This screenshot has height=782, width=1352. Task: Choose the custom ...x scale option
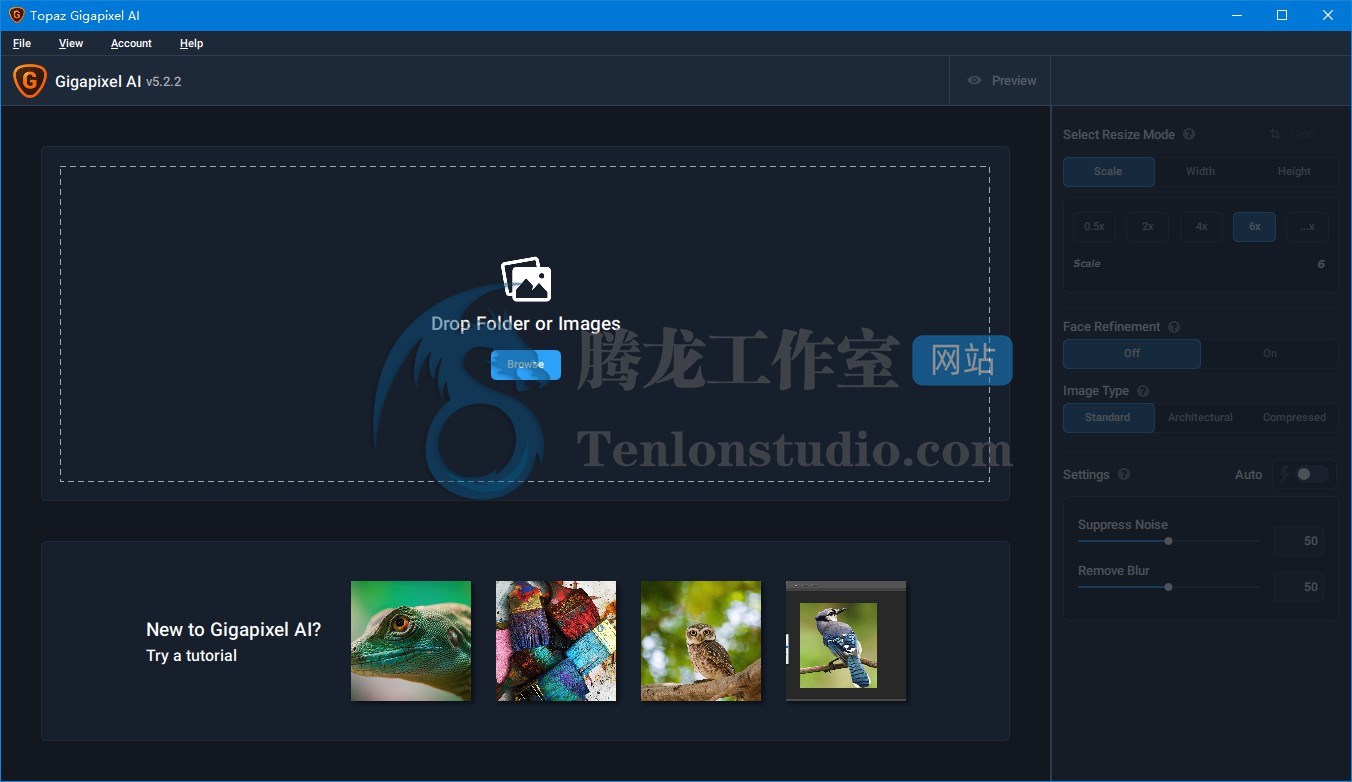[x=1307, y=227]
